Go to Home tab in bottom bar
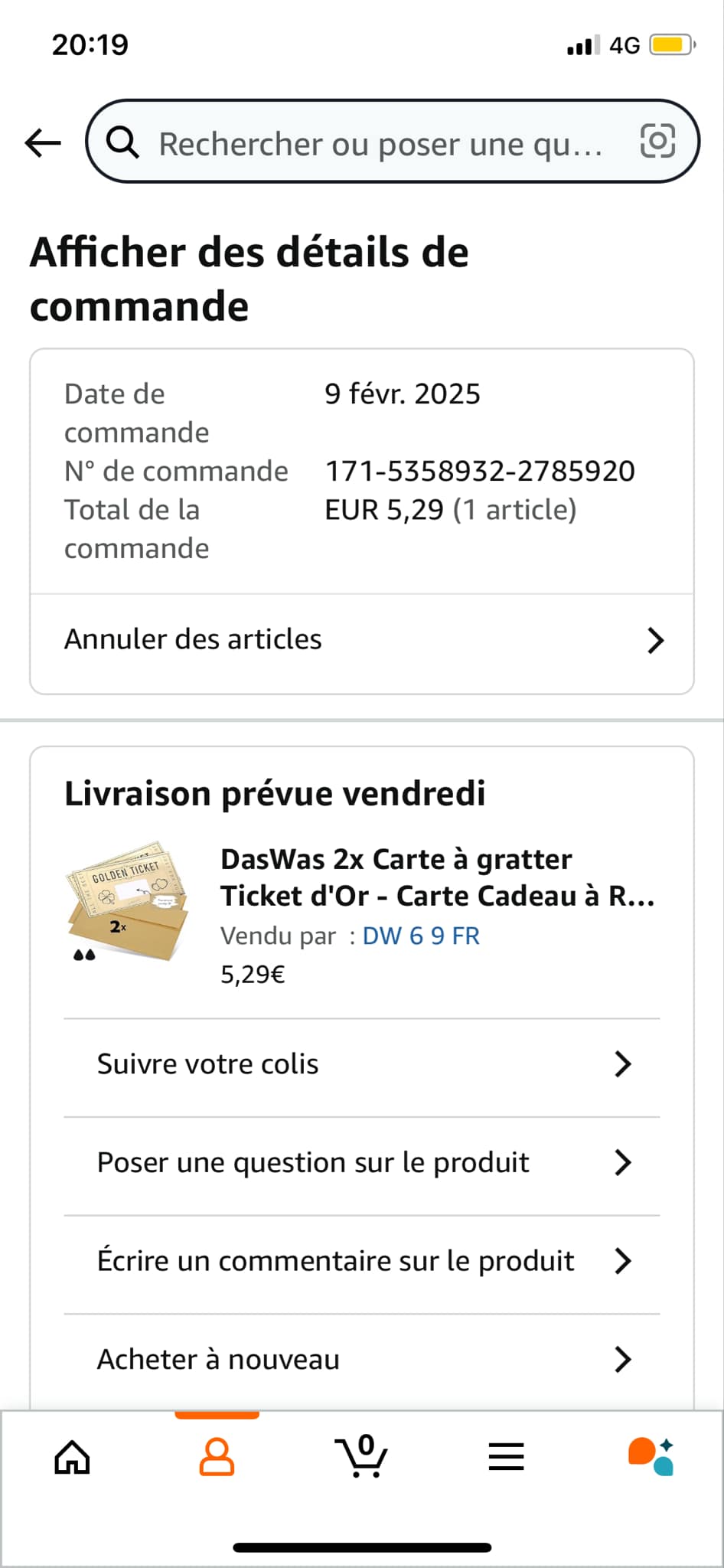724x1568 pixels. tap(72, 1456)
